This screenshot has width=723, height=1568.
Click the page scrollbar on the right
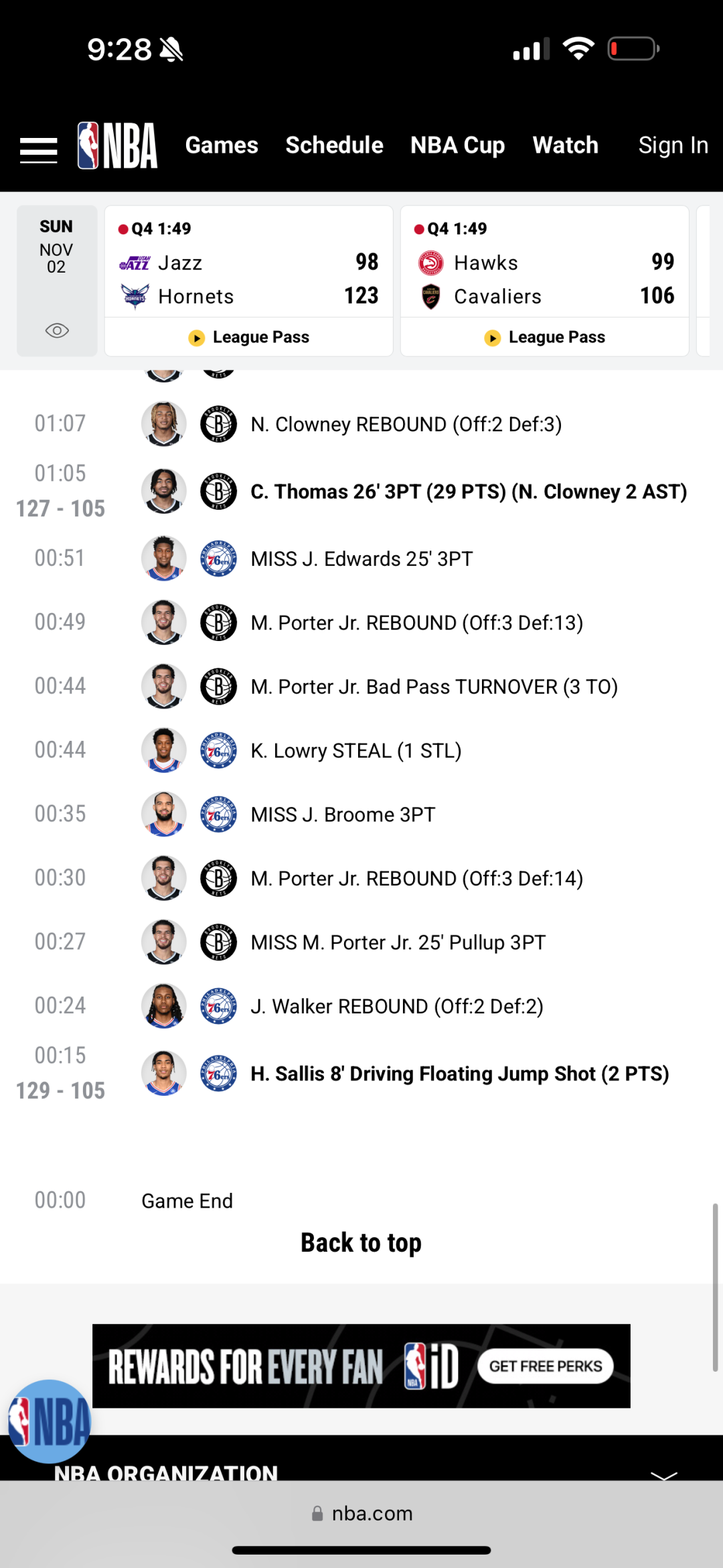click(x=715, y=1286)
